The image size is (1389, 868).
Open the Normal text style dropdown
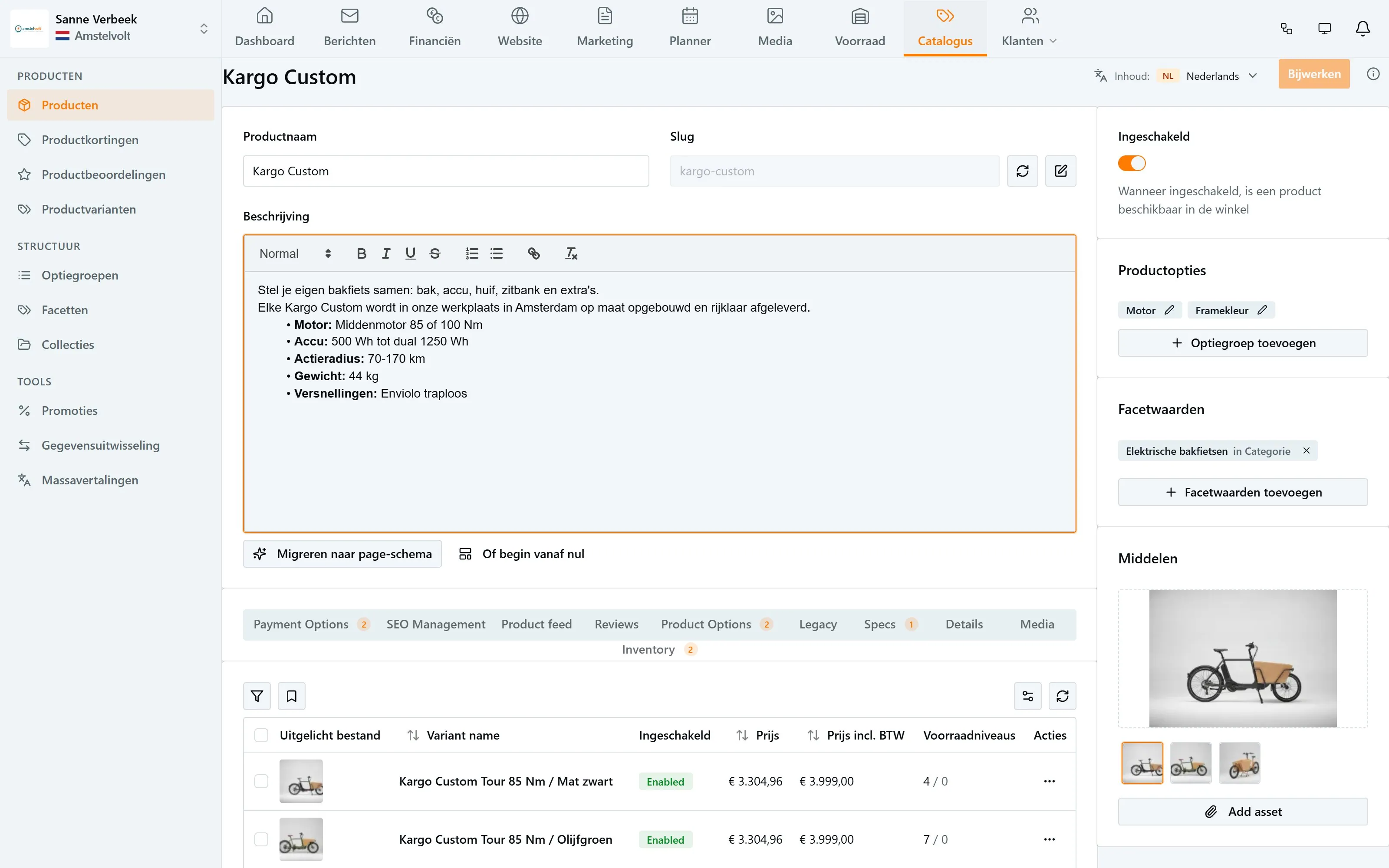pyautogui.click(x=295, y=253)
